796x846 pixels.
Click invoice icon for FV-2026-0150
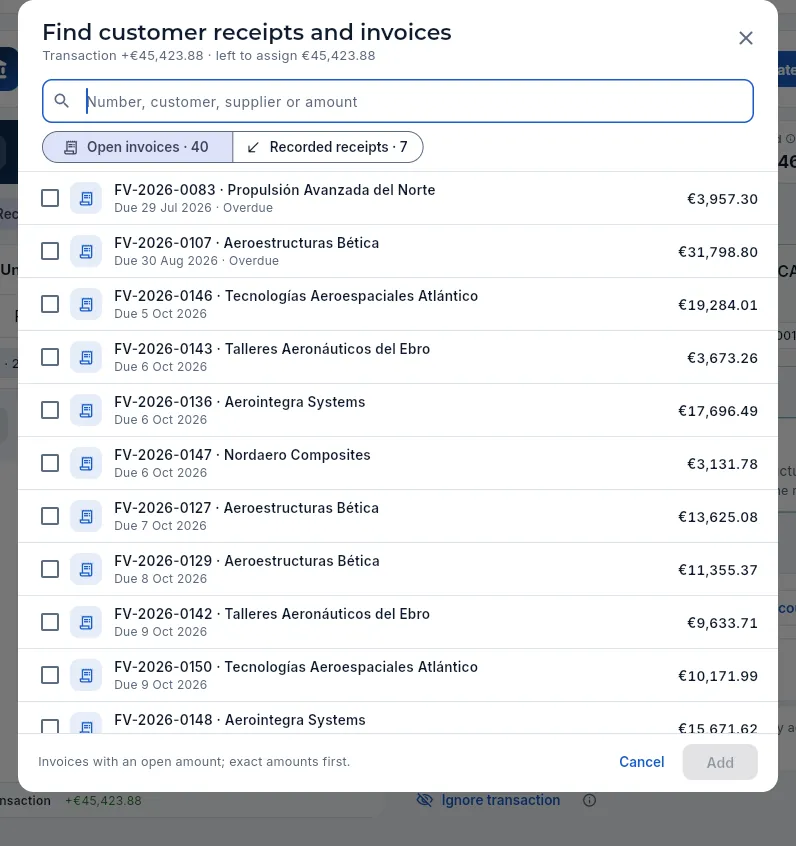coord(86,675)
